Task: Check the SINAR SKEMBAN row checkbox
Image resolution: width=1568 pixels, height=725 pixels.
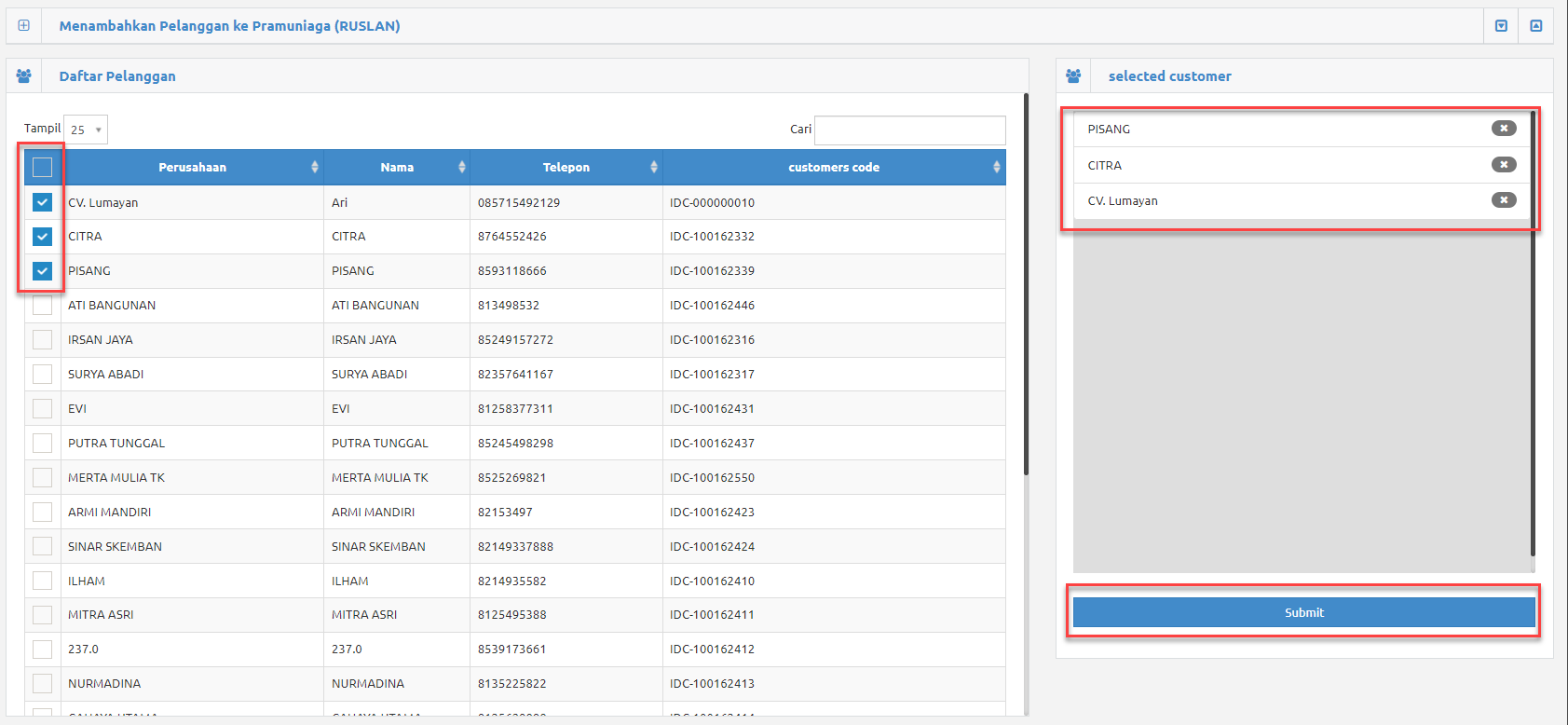Action: pyautogui.click(x=42, y=547)
